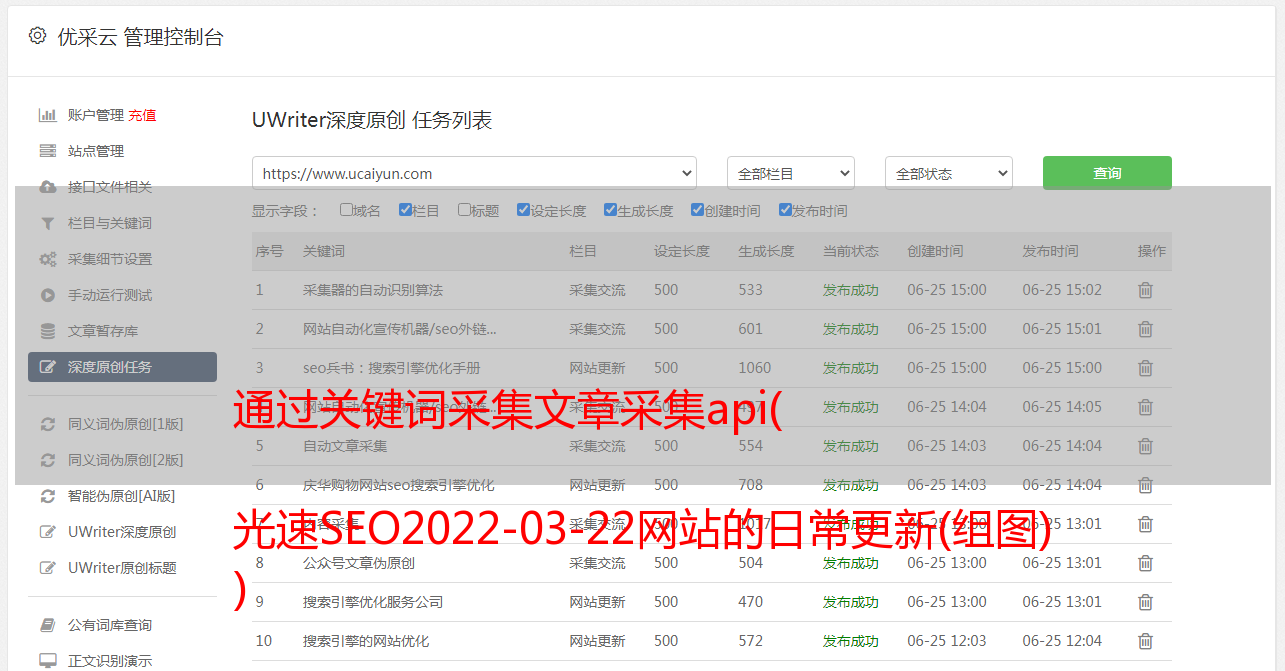Disable the 发布时间 field checkbox

(784, 210)
